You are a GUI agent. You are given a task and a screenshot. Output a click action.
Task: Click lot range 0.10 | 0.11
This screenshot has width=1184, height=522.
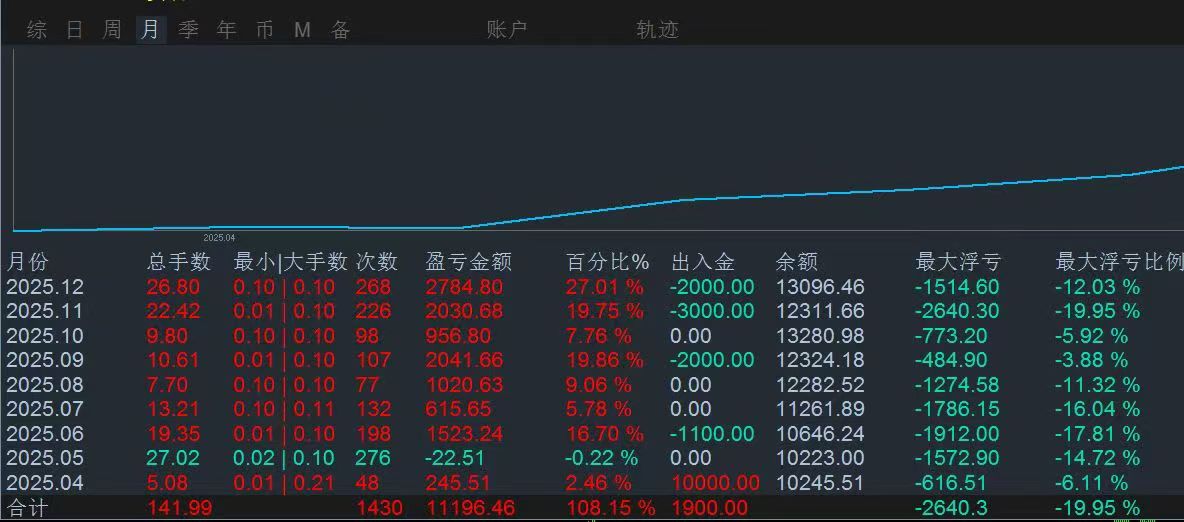[285, 409]
